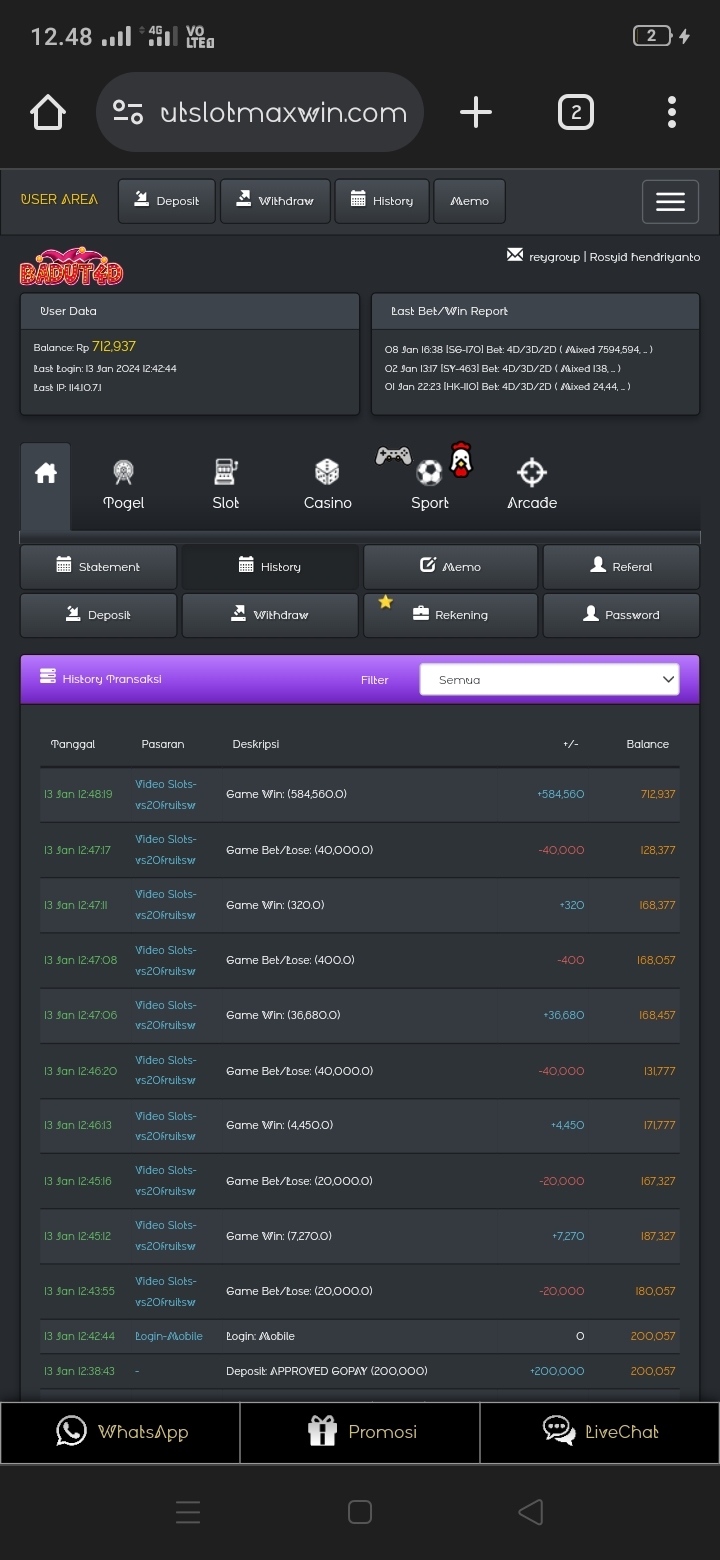Open the Slot games category
Image resolution: width=720 pixels, height=1560 pixels.
tap(226, 485)
